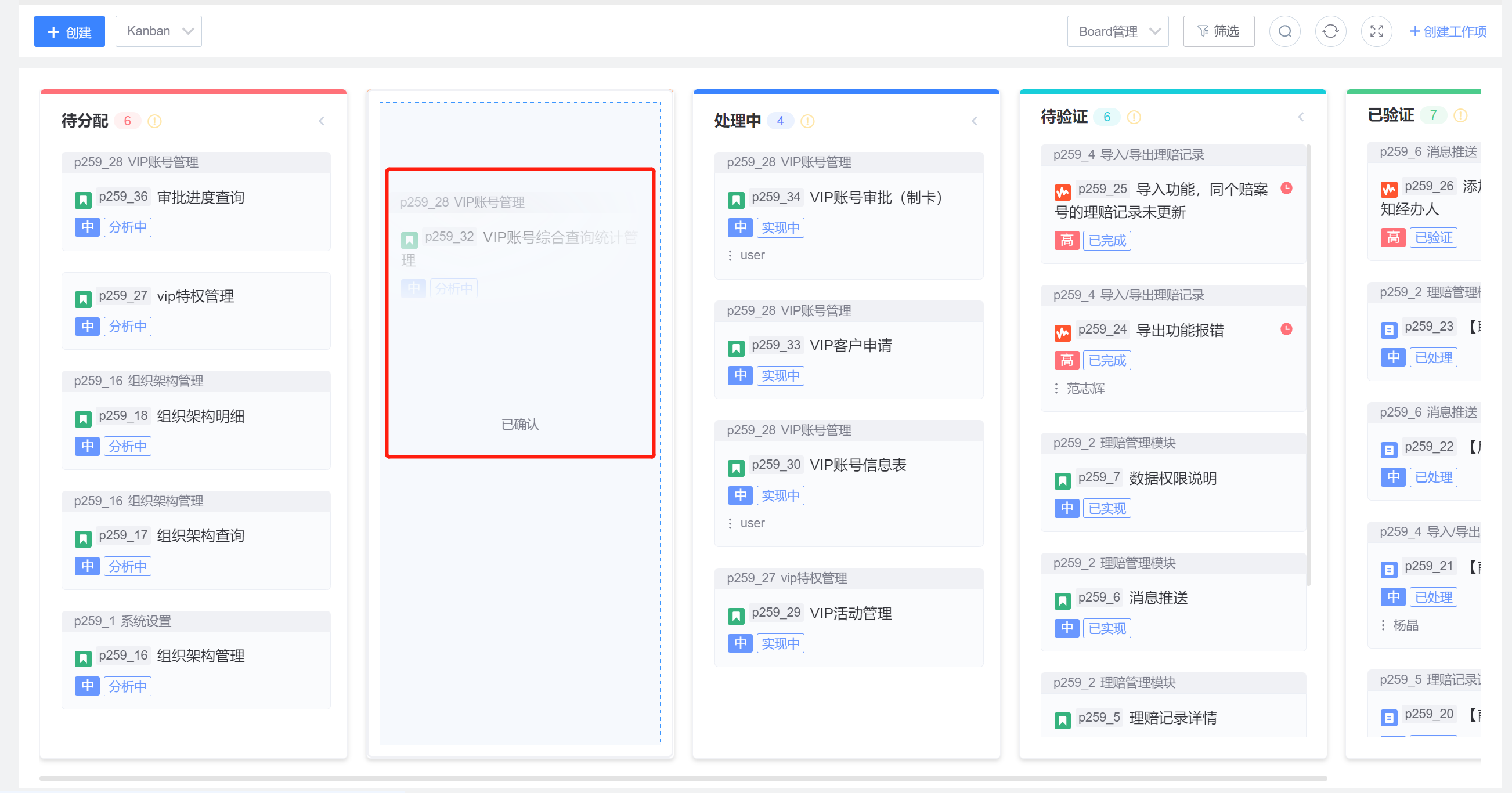Collapse the 待分配 column chevron
Image resolution: width=1512 pixels, height=793 pixels.
[322, 121]
